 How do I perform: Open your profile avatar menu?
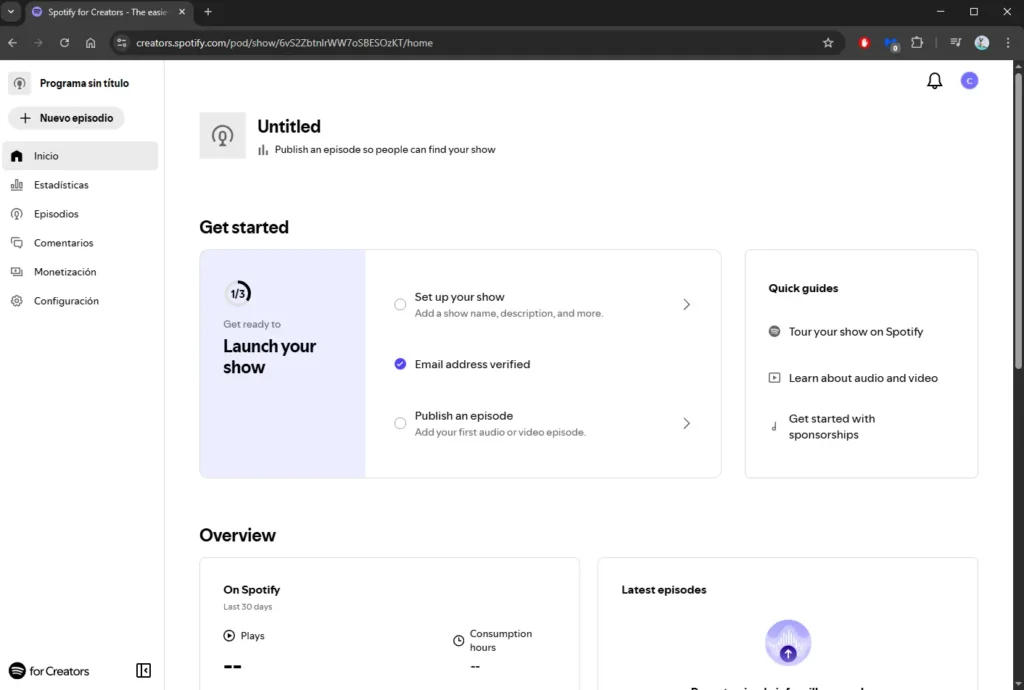pyautogui.click(x=968, y=80)
